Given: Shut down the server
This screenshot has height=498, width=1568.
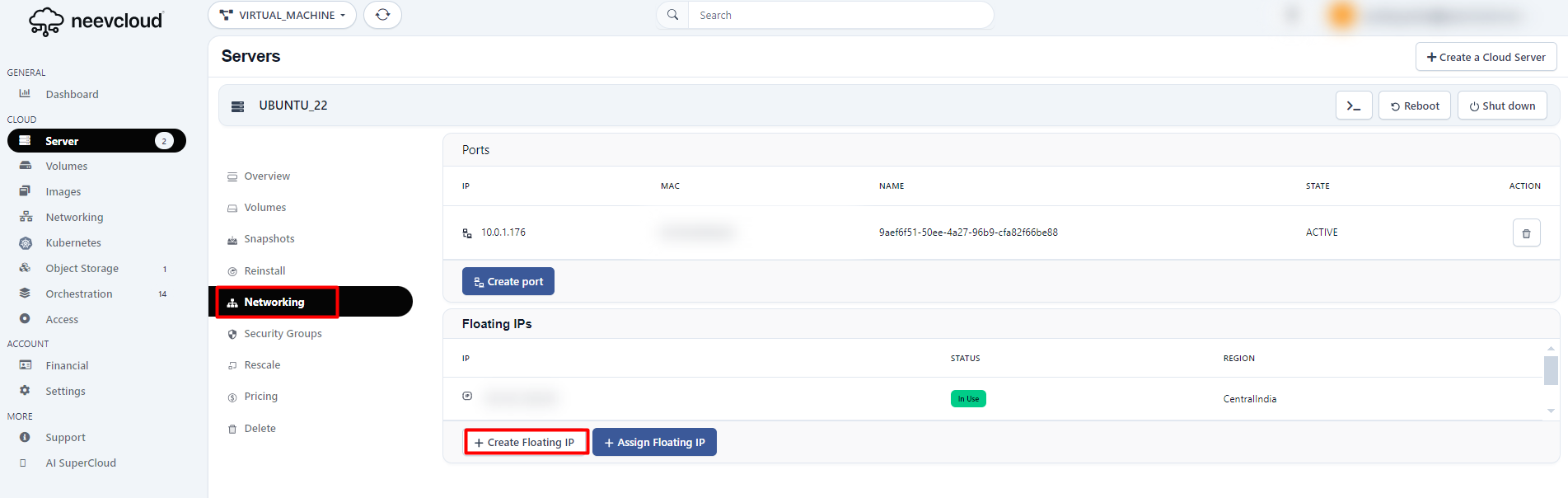Looking at the screenshot, I should pyautogui.click(x=1501, y=106).
